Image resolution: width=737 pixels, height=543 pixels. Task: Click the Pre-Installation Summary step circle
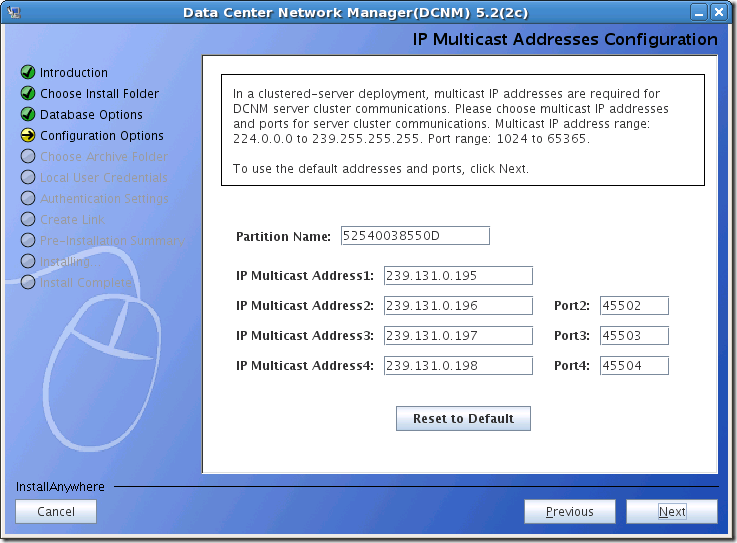28,240
